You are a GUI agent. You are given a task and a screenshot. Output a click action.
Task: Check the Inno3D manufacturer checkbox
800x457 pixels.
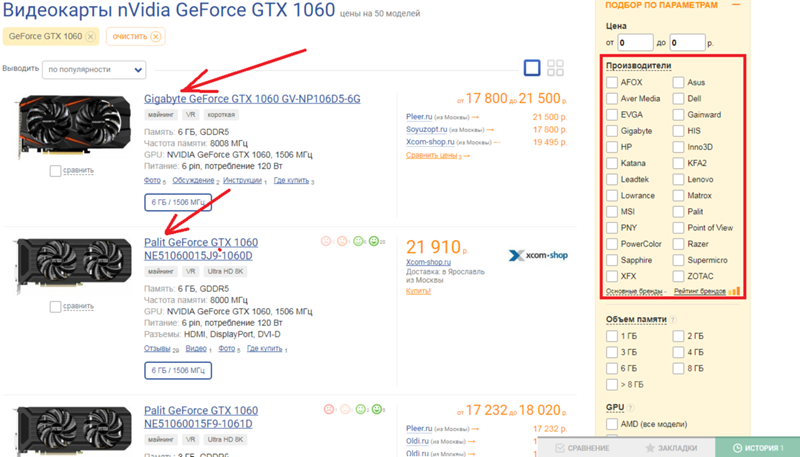coord(678,147)
